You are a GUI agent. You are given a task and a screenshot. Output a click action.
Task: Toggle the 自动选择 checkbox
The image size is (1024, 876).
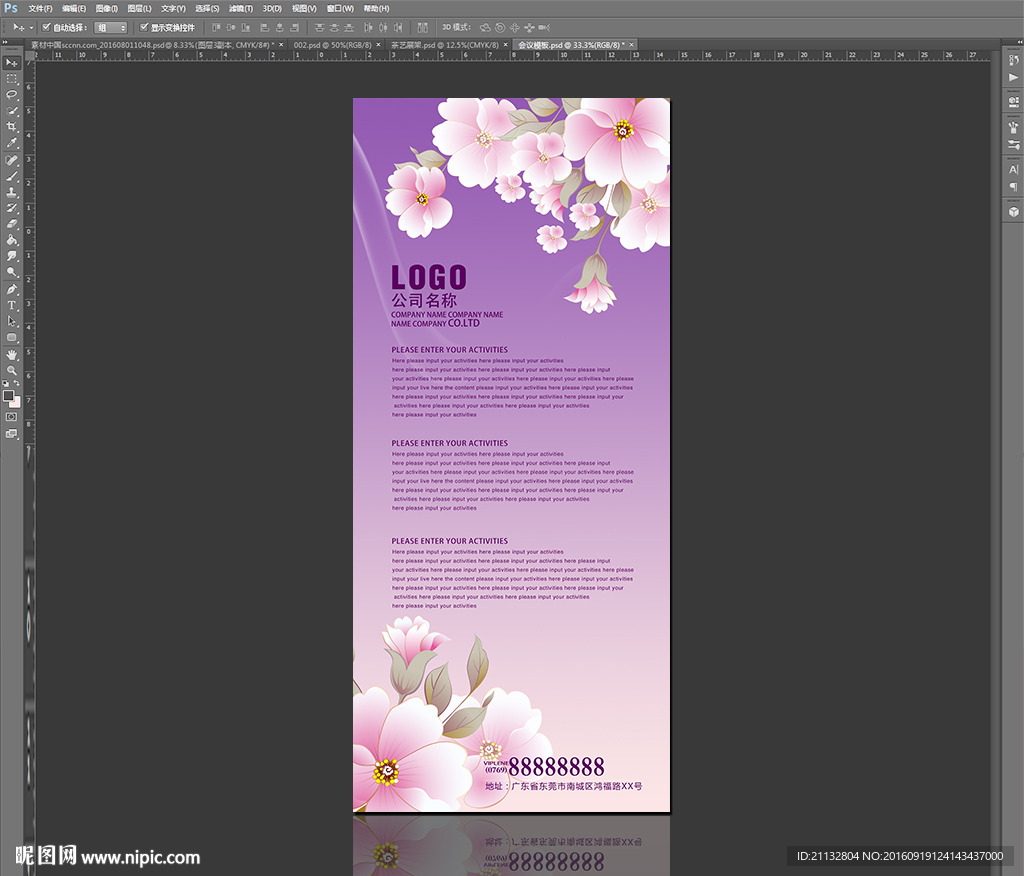point(46,27)
